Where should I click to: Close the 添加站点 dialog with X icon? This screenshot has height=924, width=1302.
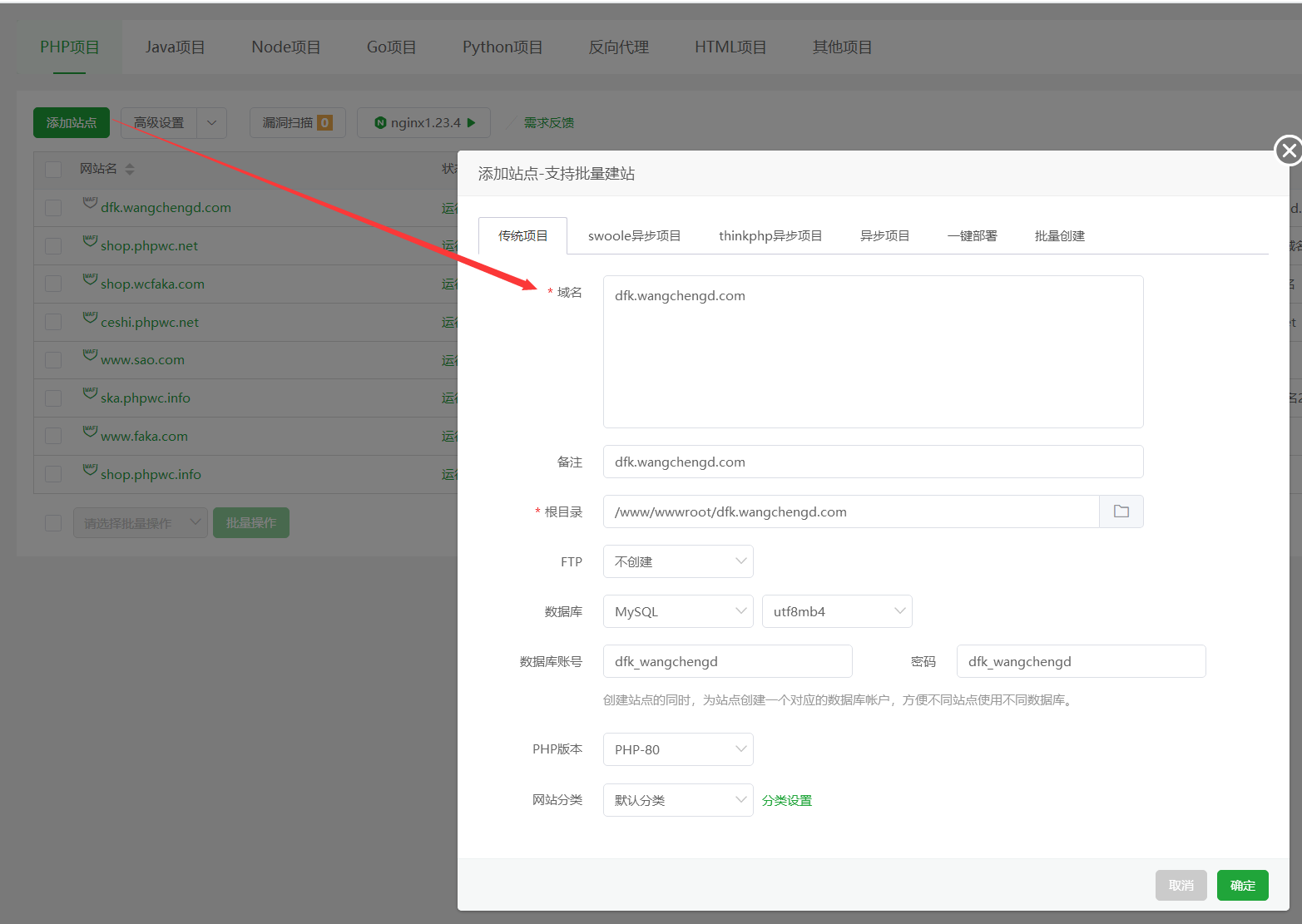coord(1289,151)
